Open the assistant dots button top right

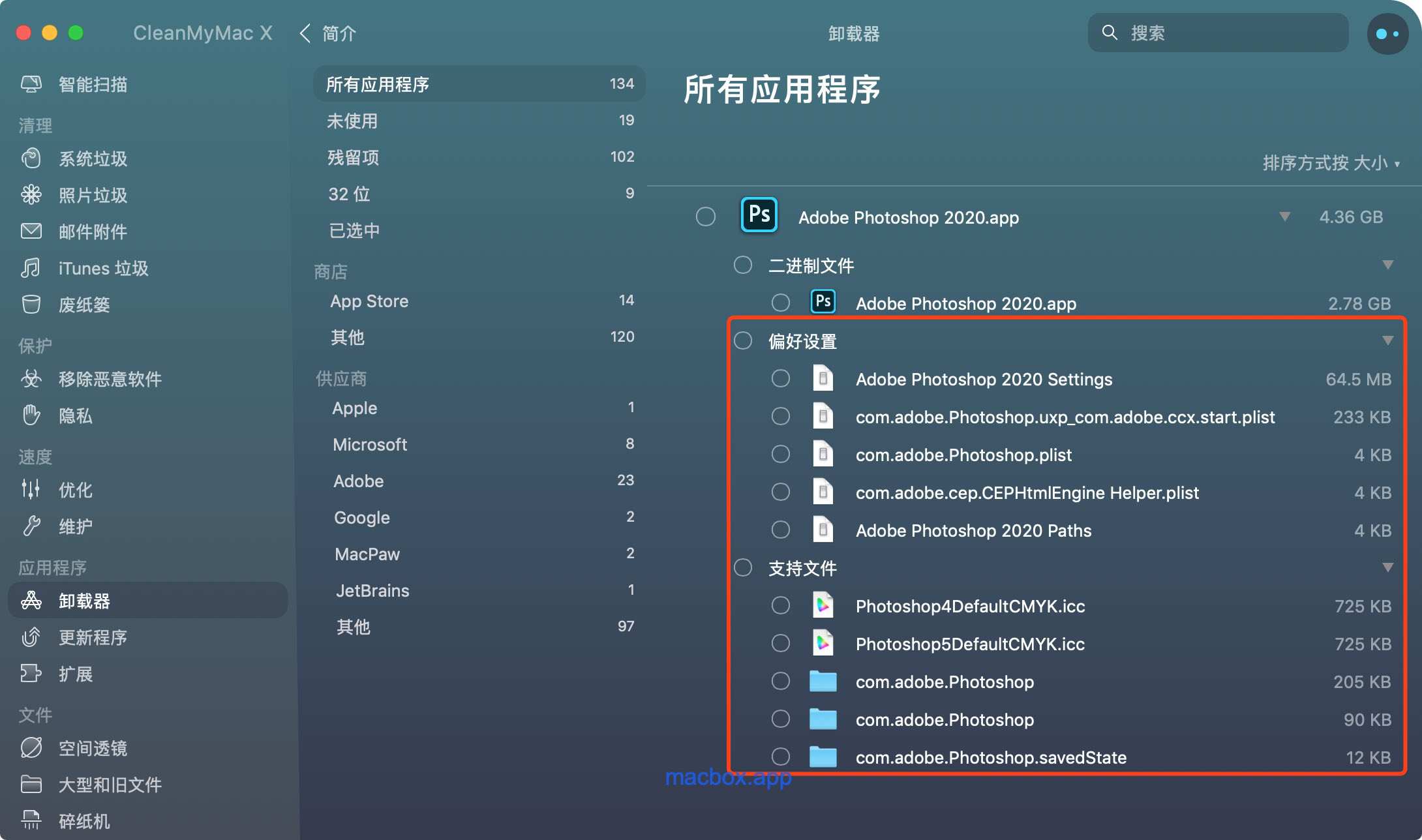point(1387,34)
